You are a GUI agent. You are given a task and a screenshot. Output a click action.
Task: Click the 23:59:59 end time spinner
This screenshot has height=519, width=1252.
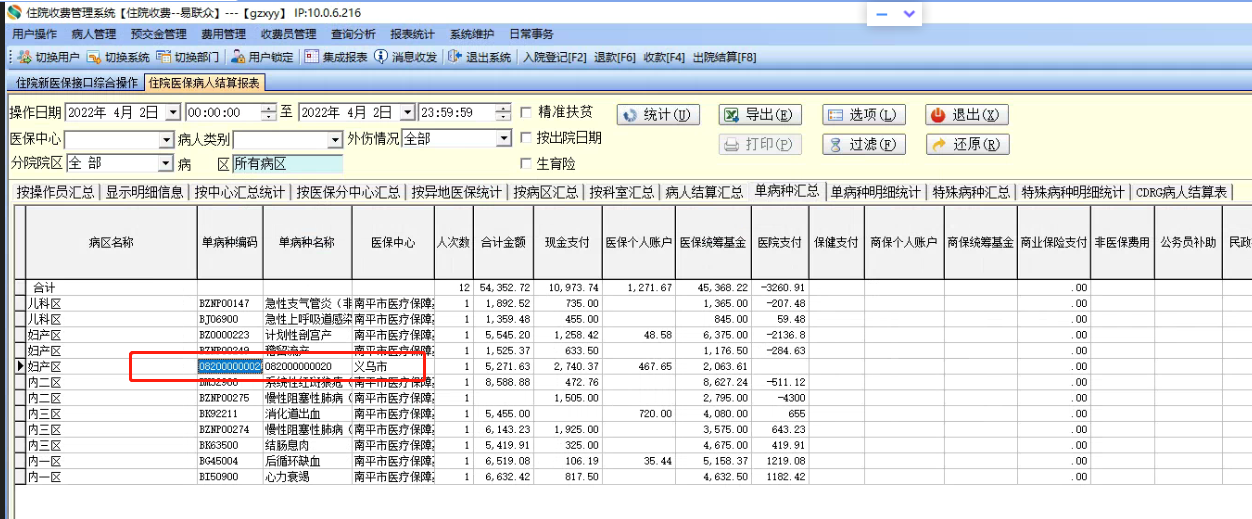coord(503,112)
